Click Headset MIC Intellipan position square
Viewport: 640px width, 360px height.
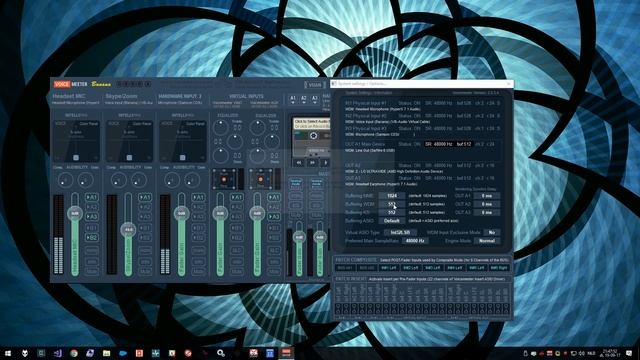(x=76, y=158)
